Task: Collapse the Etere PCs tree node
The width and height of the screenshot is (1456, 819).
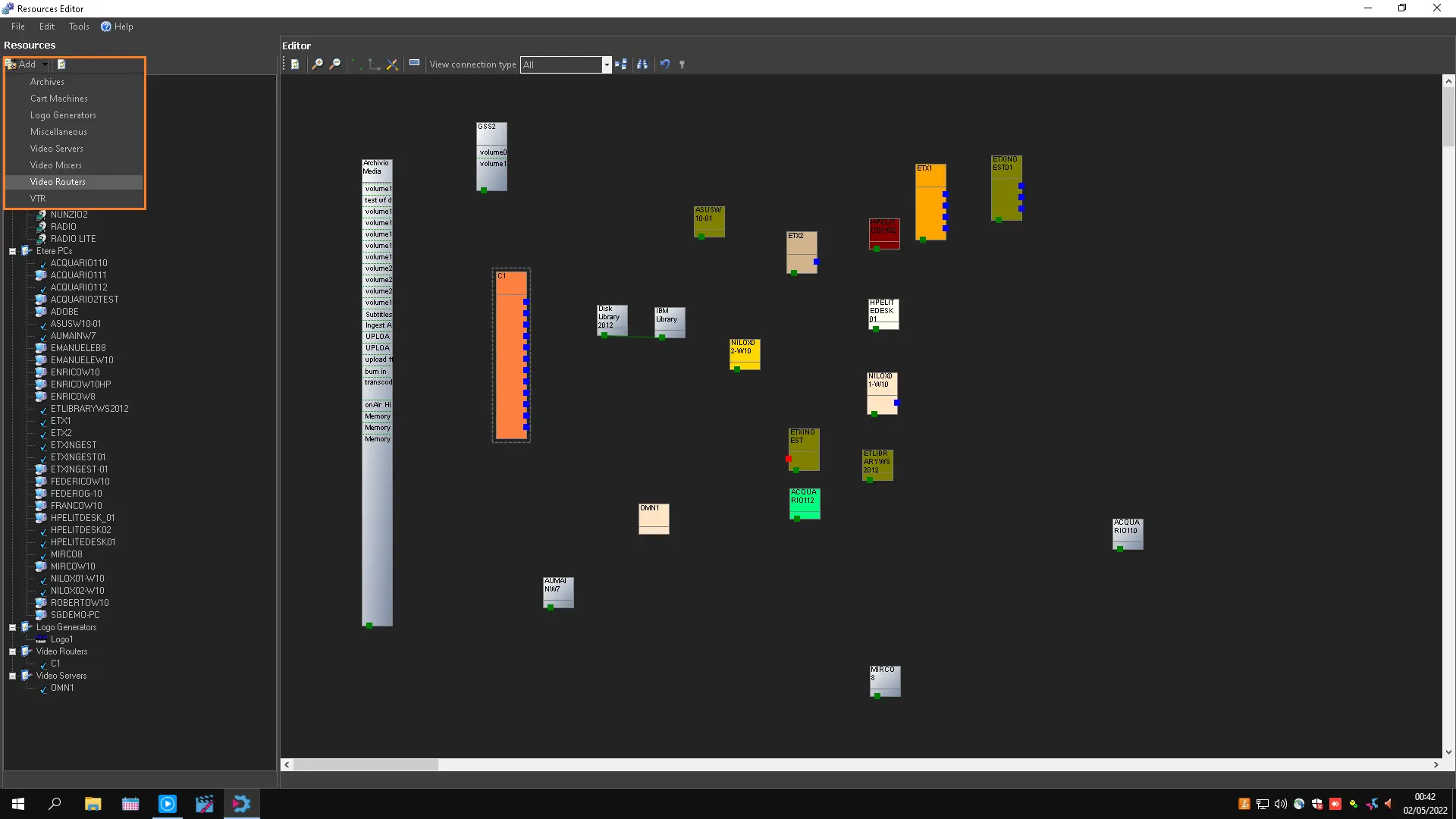Action: [x=13, y=251]
